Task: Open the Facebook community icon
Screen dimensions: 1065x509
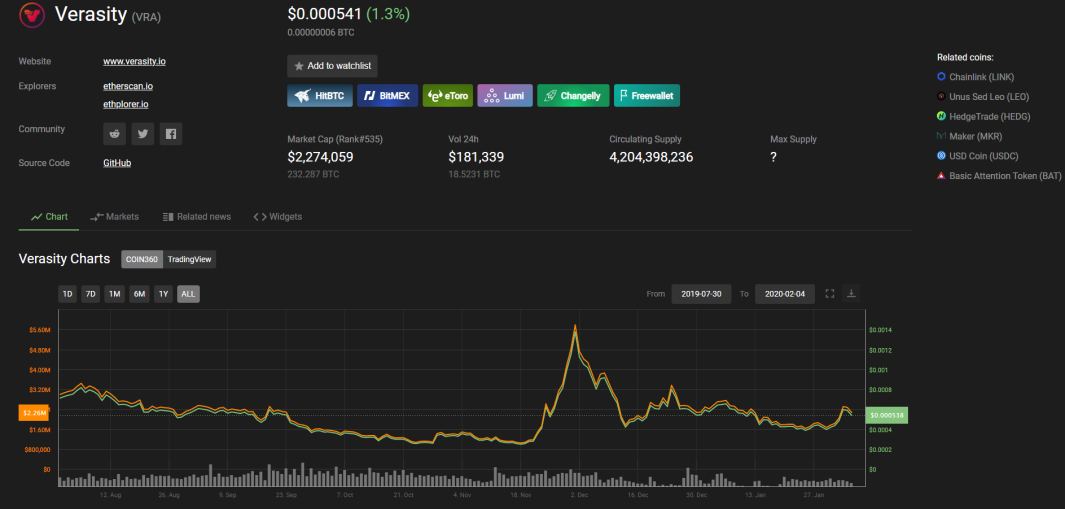Action: pos(171,133)
